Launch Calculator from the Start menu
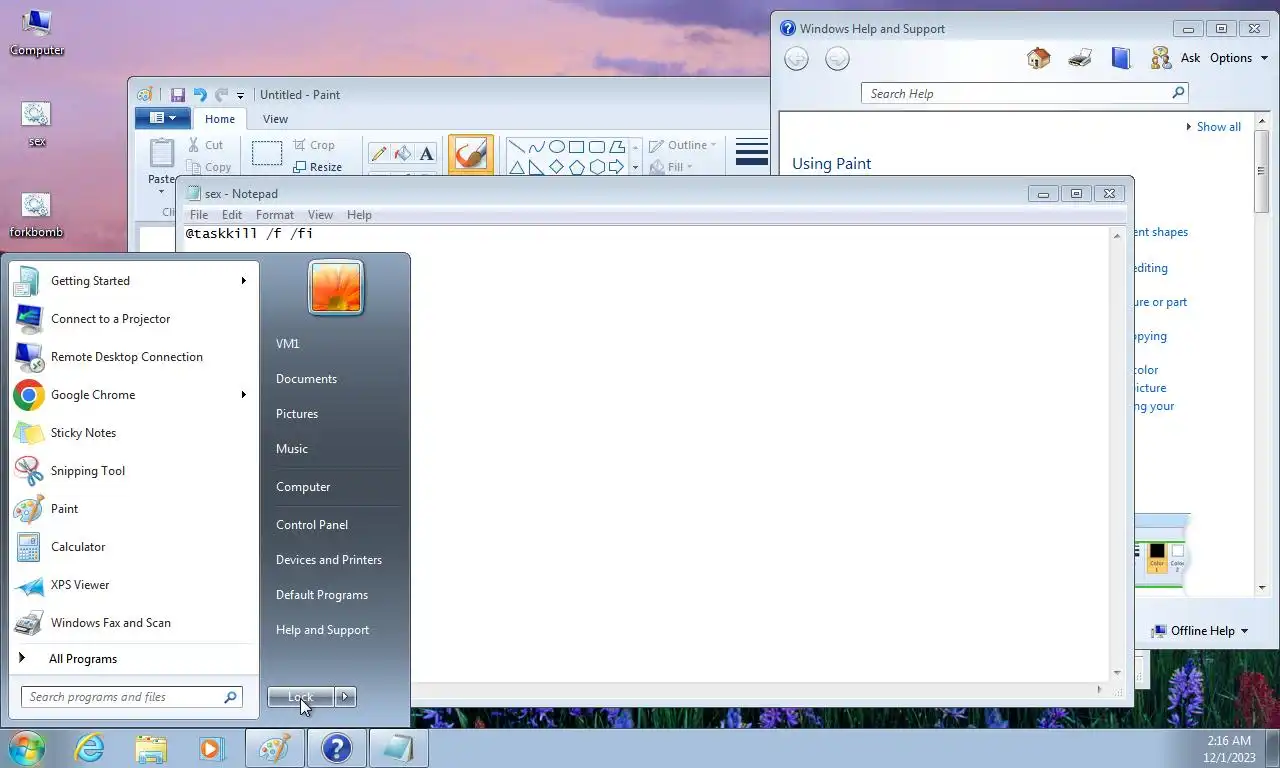Screen dimensions: 1280x768 pos(134,547)
